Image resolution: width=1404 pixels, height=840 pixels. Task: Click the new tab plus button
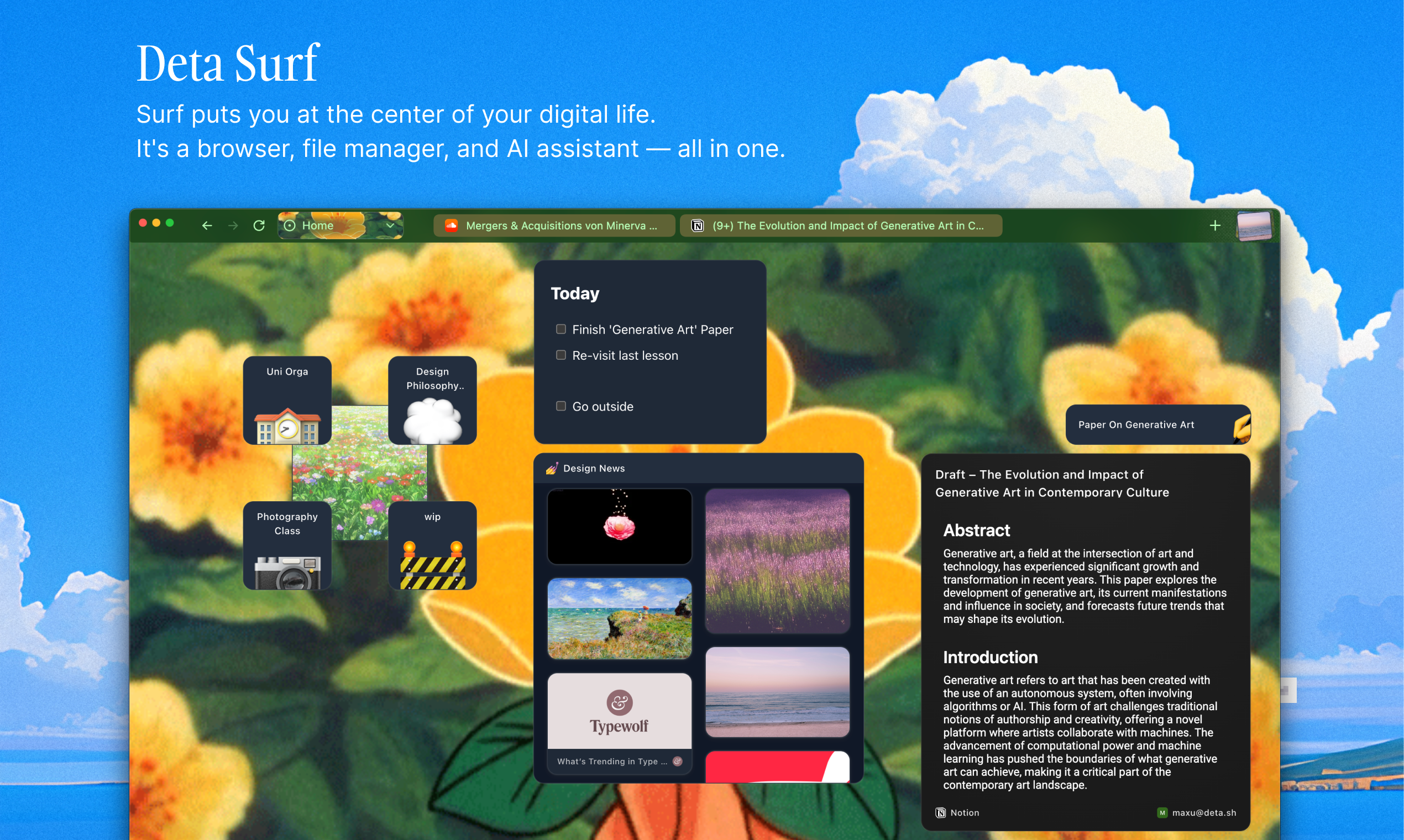point(1215,225)
